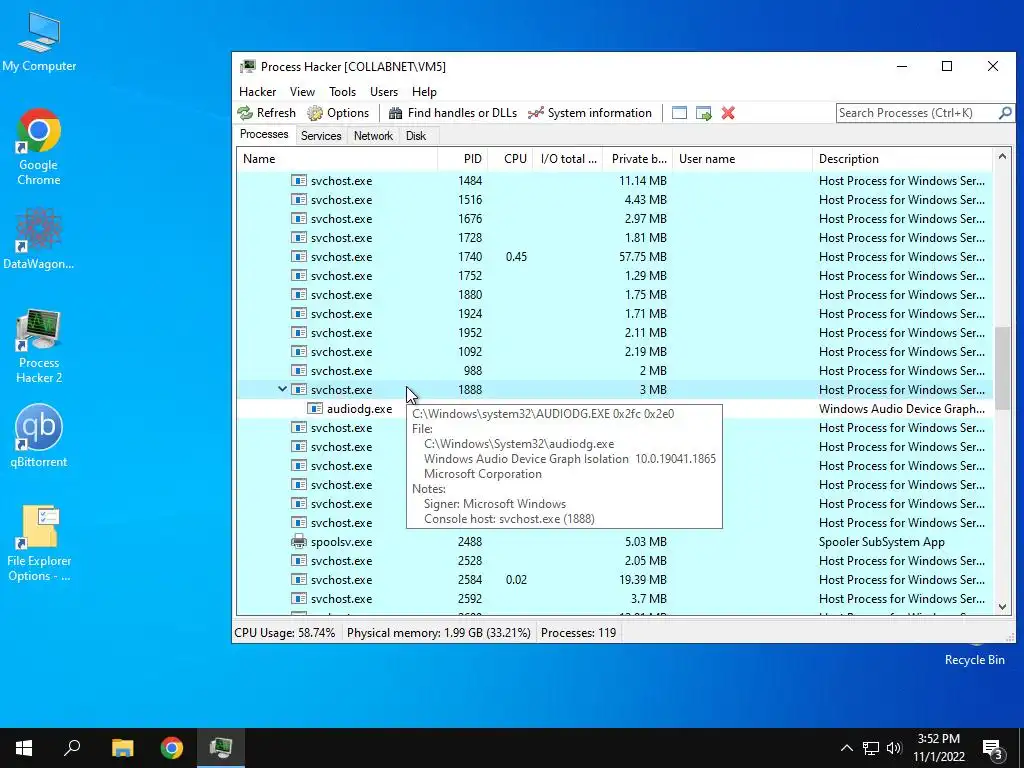Click the CPU Usage status bar entry

(284, 633)
